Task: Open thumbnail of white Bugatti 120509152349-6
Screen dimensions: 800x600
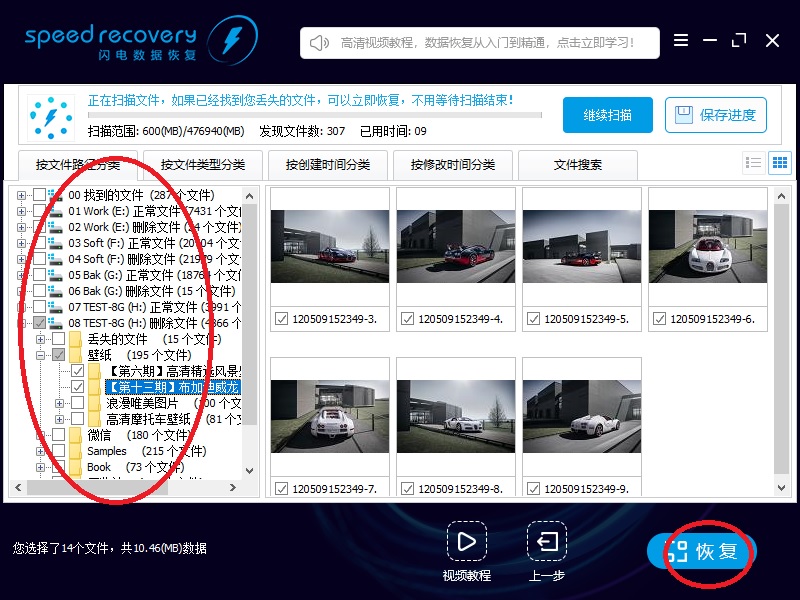Action: (x=708, y=246)
